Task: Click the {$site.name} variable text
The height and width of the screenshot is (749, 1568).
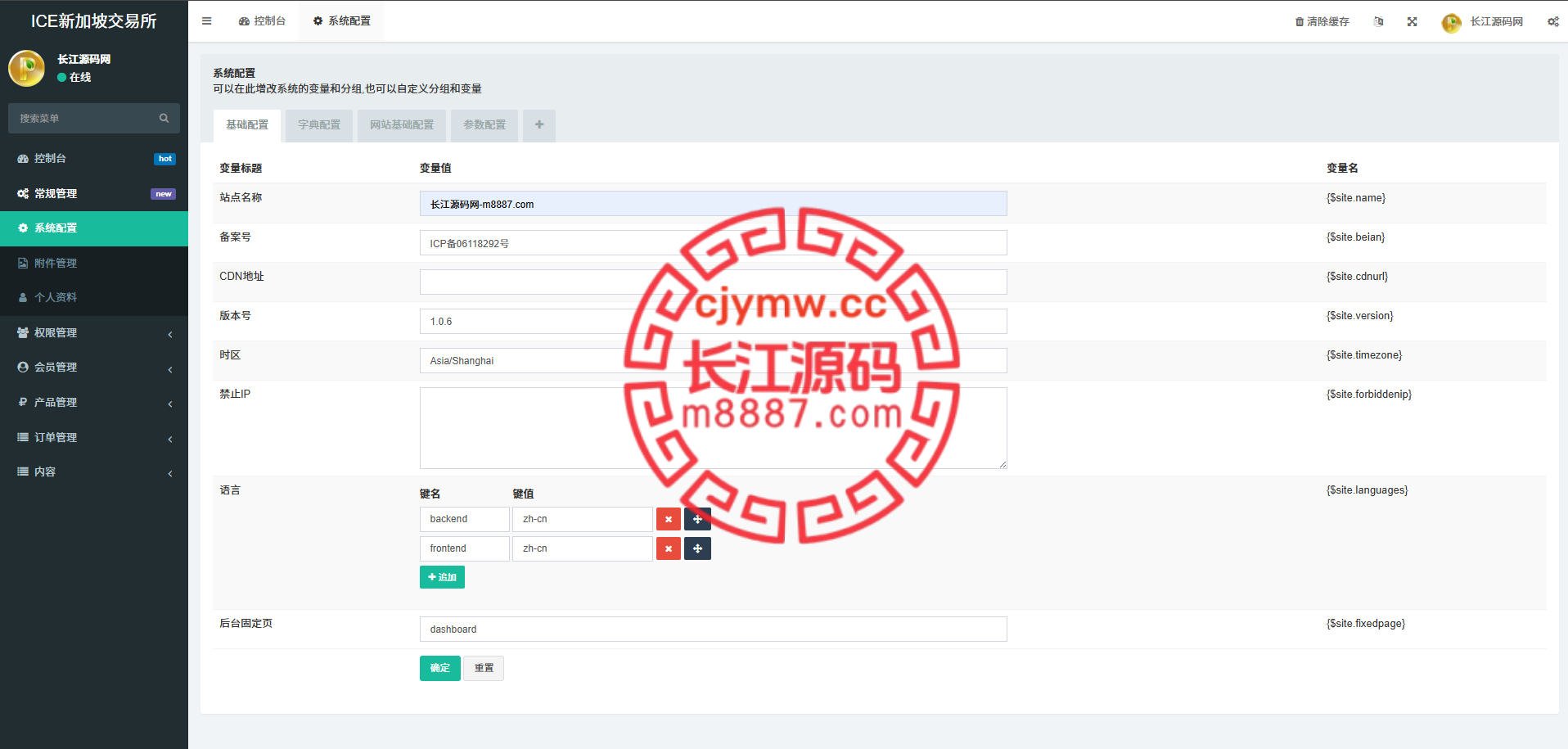Action: (1356, 198)
